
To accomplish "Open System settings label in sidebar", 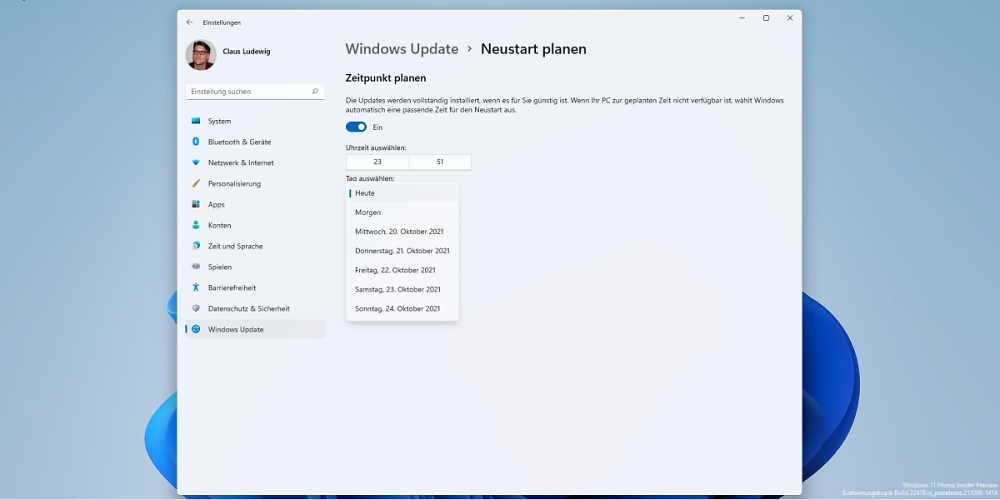I will [219, 121].
